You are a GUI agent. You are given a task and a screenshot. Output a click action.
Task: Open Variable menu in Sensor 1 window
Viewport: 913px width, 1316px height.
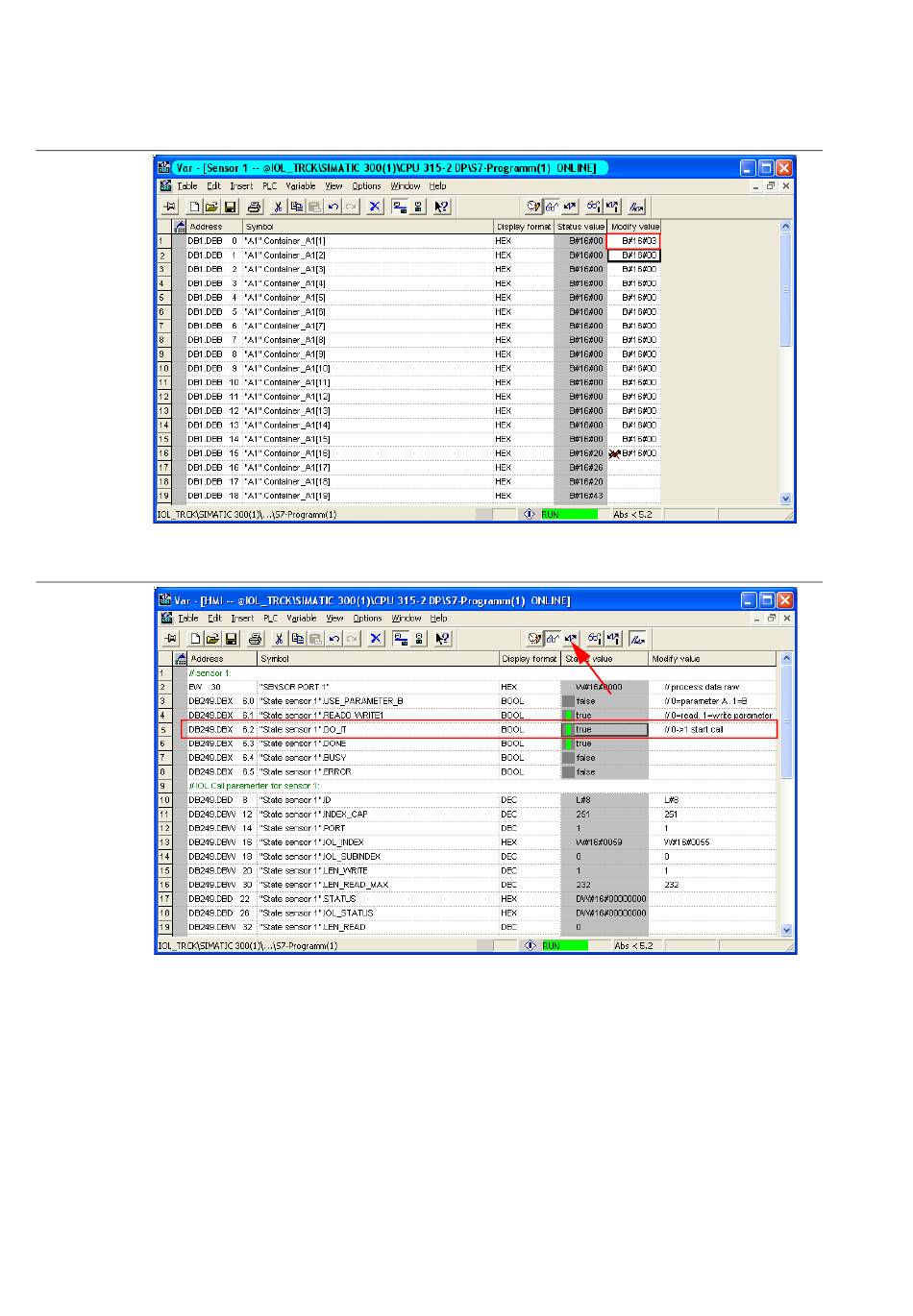point(301,186)
